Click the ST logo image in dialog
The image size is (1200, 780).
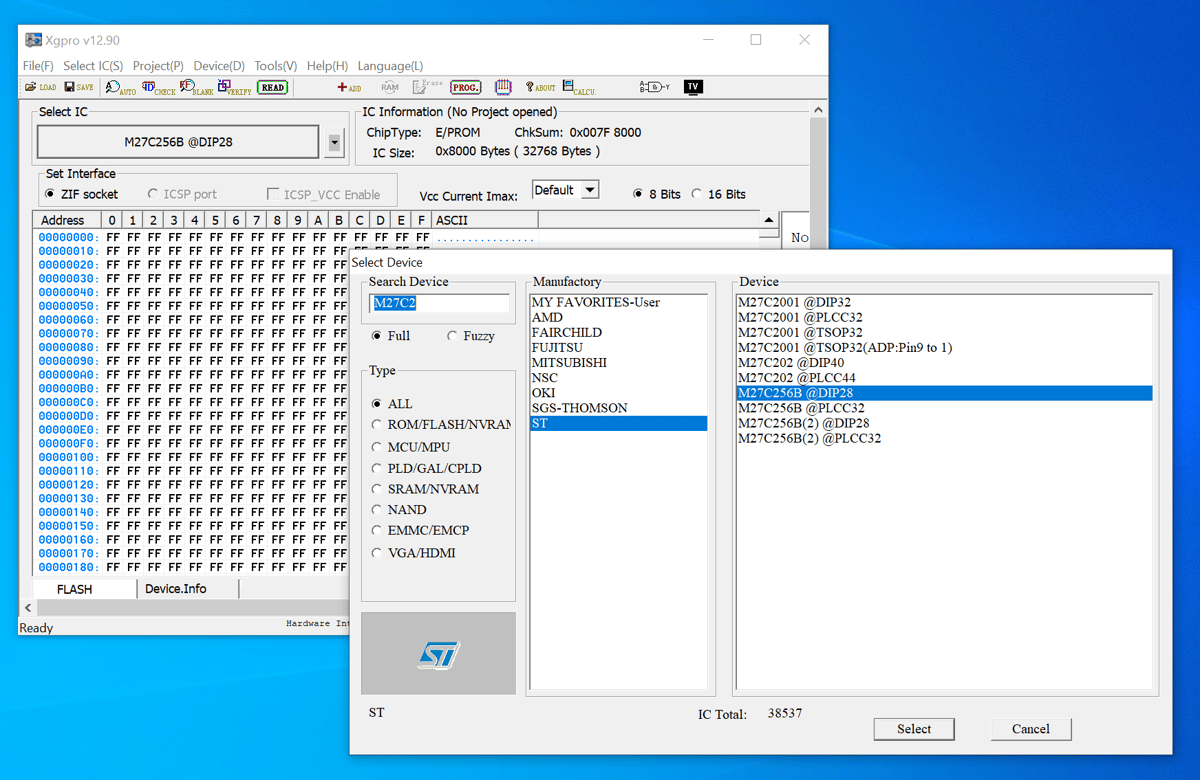tap(438, 654)
